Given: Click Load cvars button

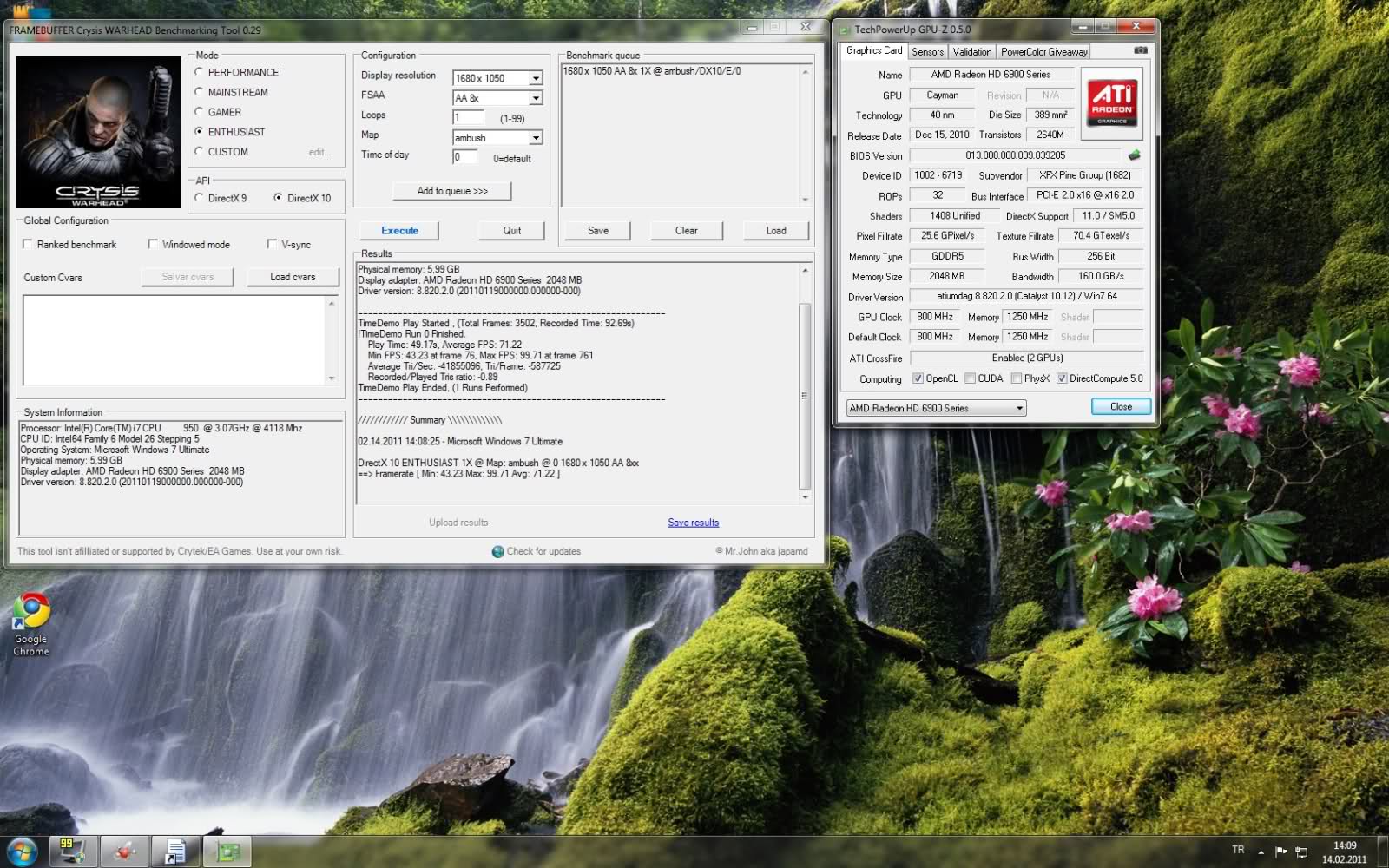Looking at the screenshot, I should coord(293,277).
